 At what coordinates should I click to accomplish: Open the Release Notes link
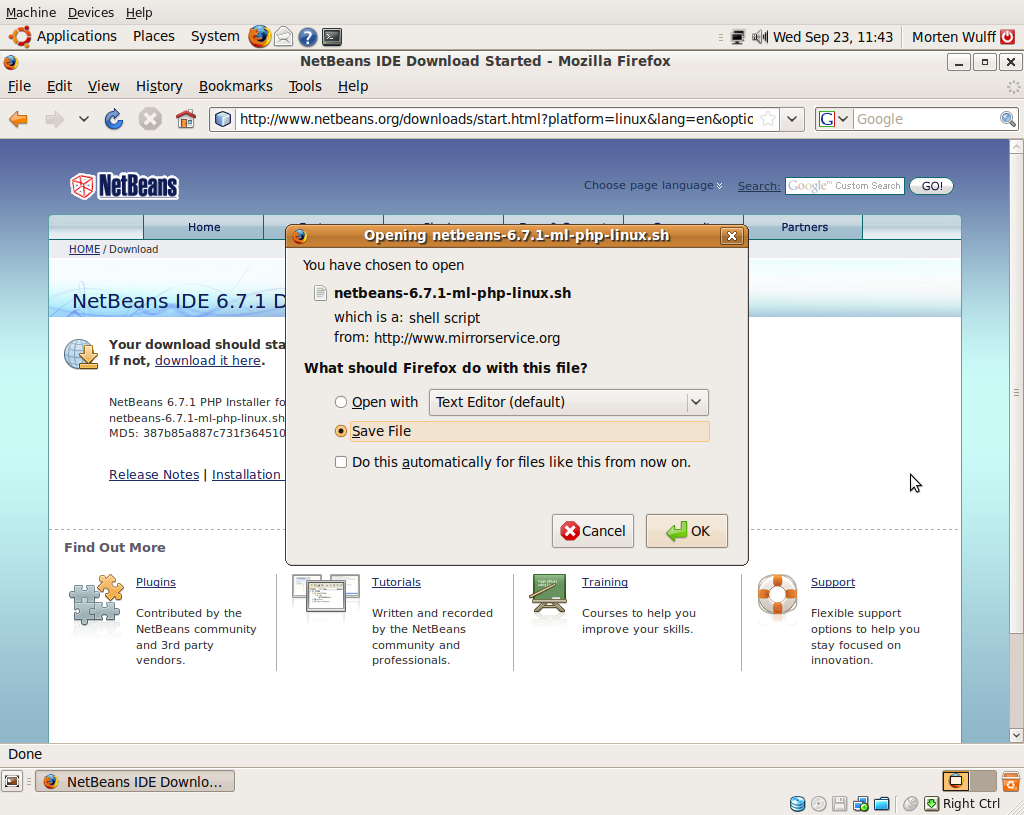(x=154, y=475)
